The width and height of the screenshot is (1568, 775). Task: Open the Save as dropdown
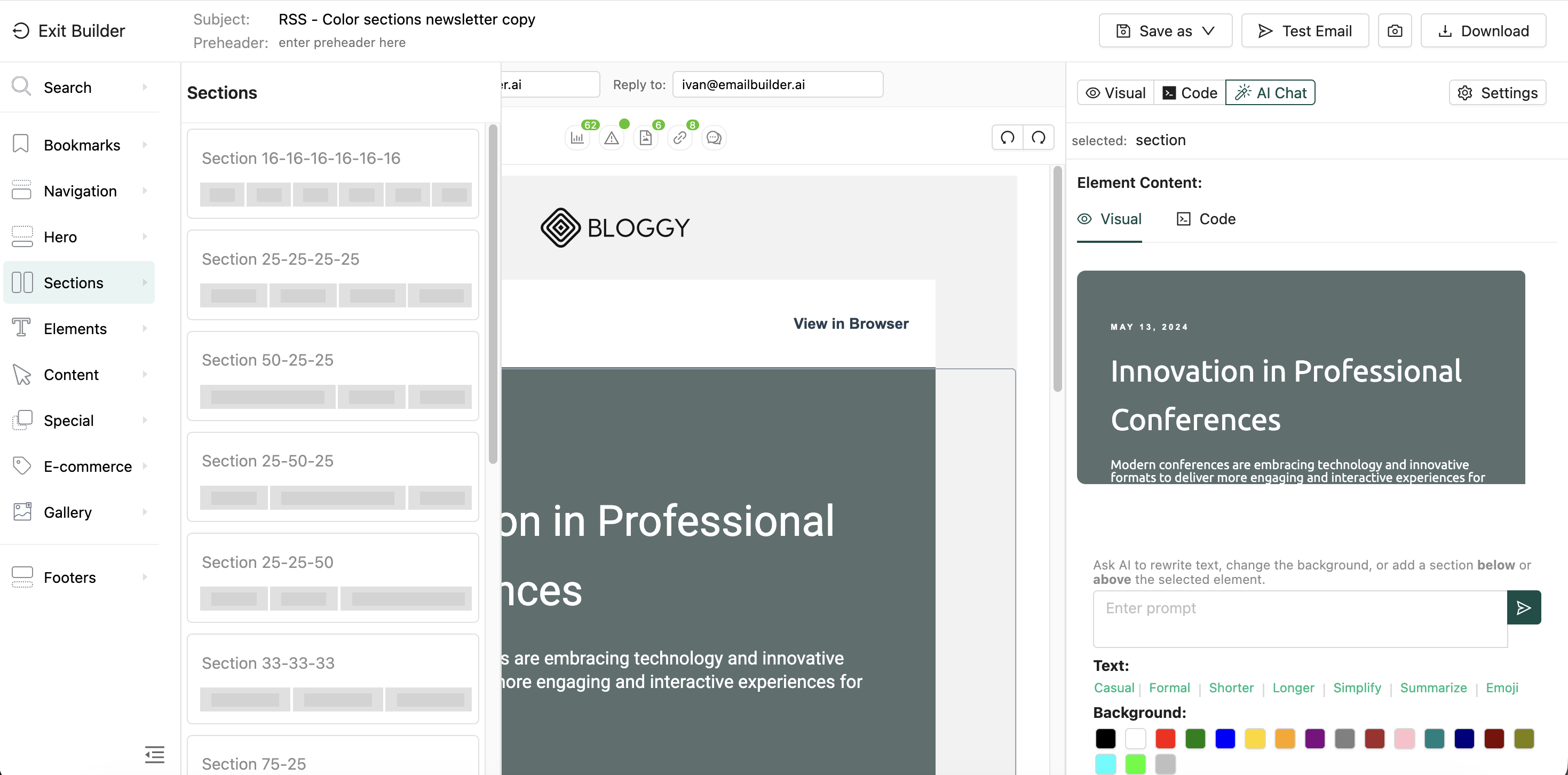(1165, 31)
